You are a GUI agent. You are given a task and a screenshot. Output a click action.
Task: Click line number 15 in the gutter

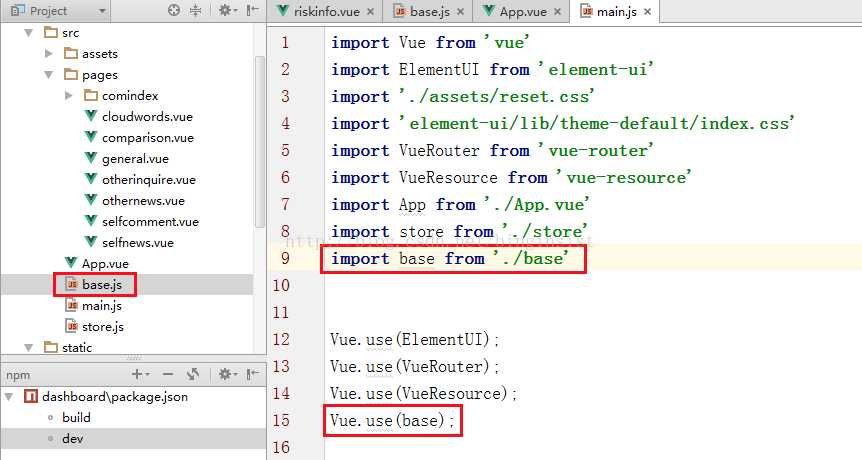(x=281, y=420)
